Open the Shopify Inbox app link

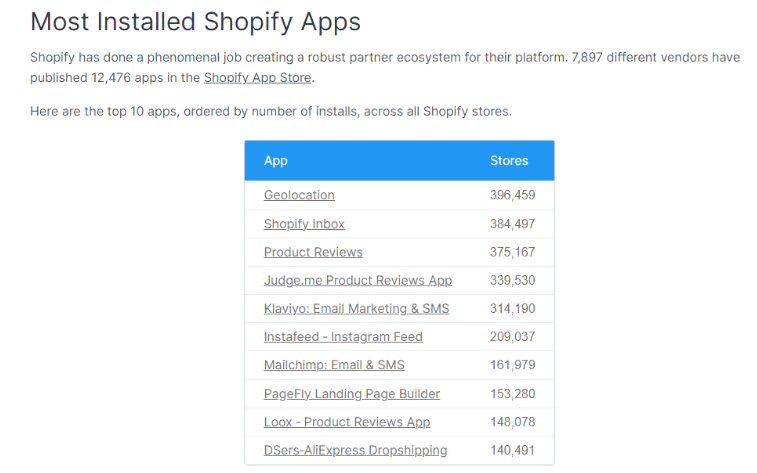(x=304, y=224)
